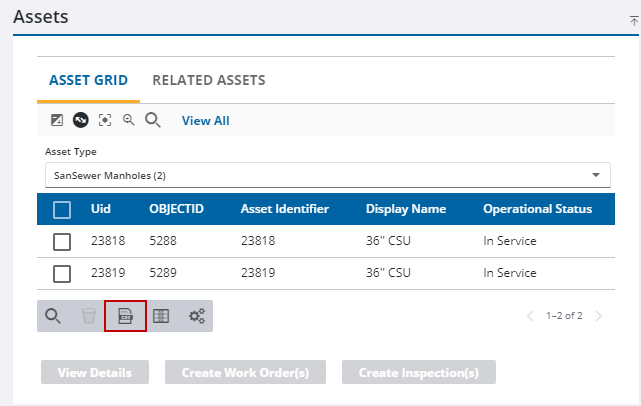Go to next page arrow in pager
641x406 pixels.
[599, 316]
